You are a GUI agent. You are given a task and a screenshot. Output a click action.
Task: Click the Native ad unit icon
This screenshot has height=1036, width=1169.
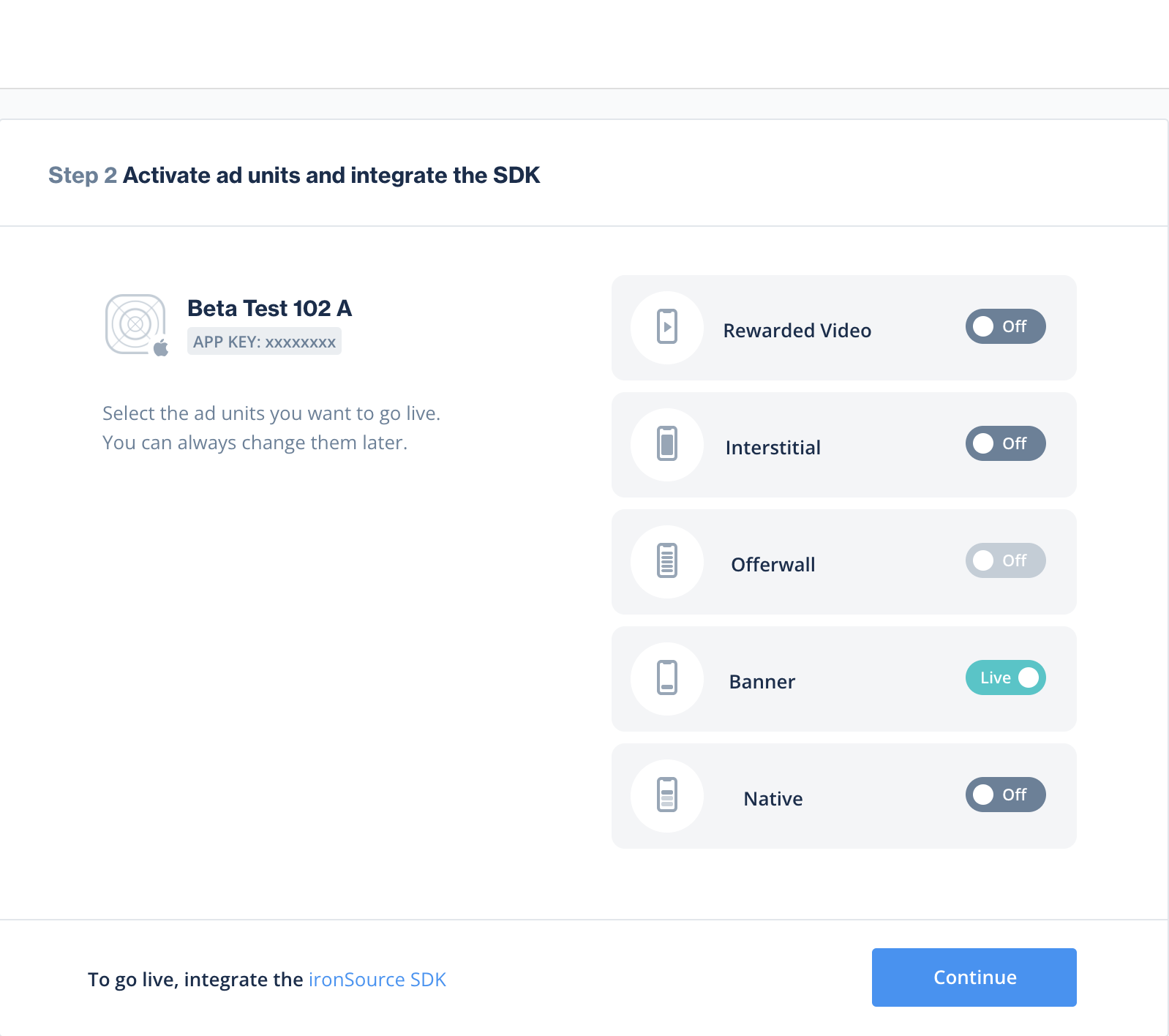tap(666, 795)
